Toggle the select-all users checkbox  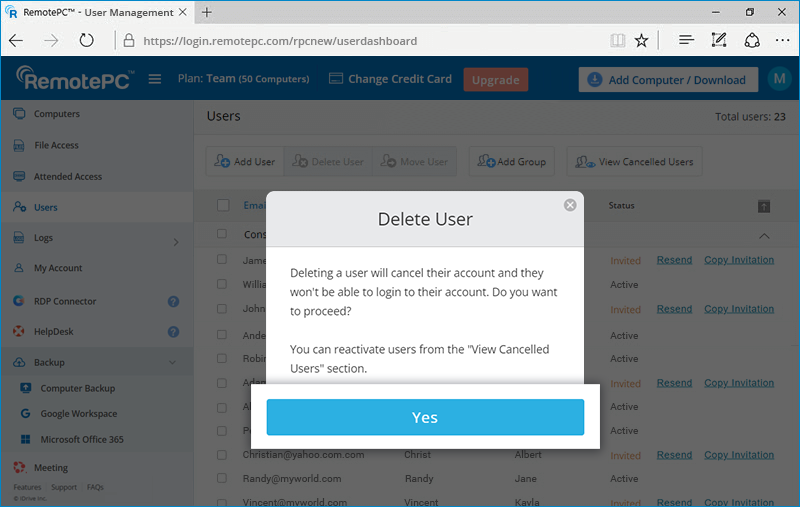tap(223, 206)
